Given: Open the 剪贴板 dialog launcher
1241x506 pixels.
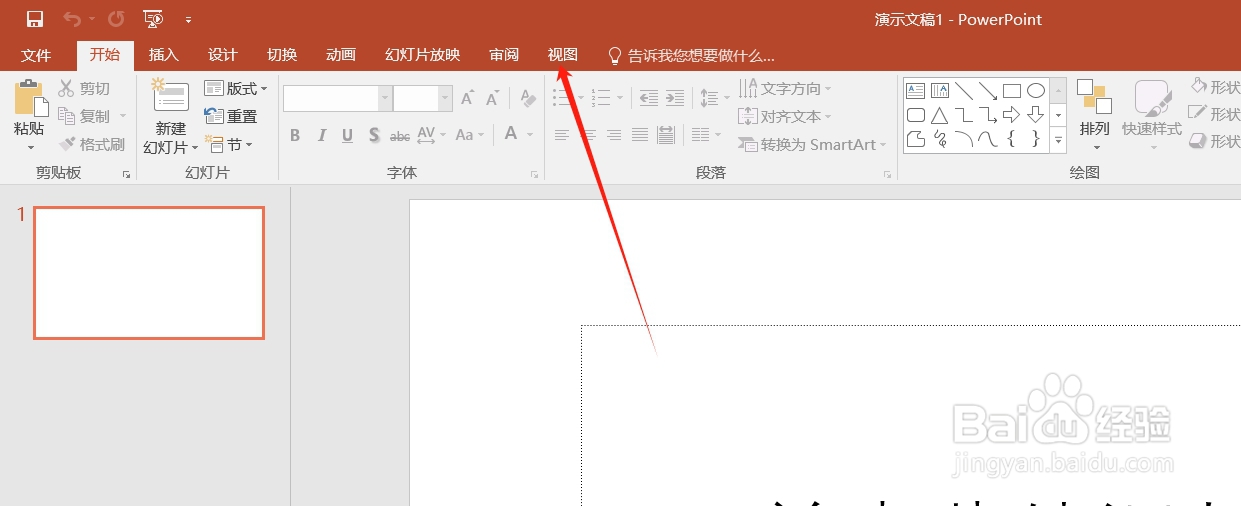Looking at the screenshot, I should [x=127, y=174].
